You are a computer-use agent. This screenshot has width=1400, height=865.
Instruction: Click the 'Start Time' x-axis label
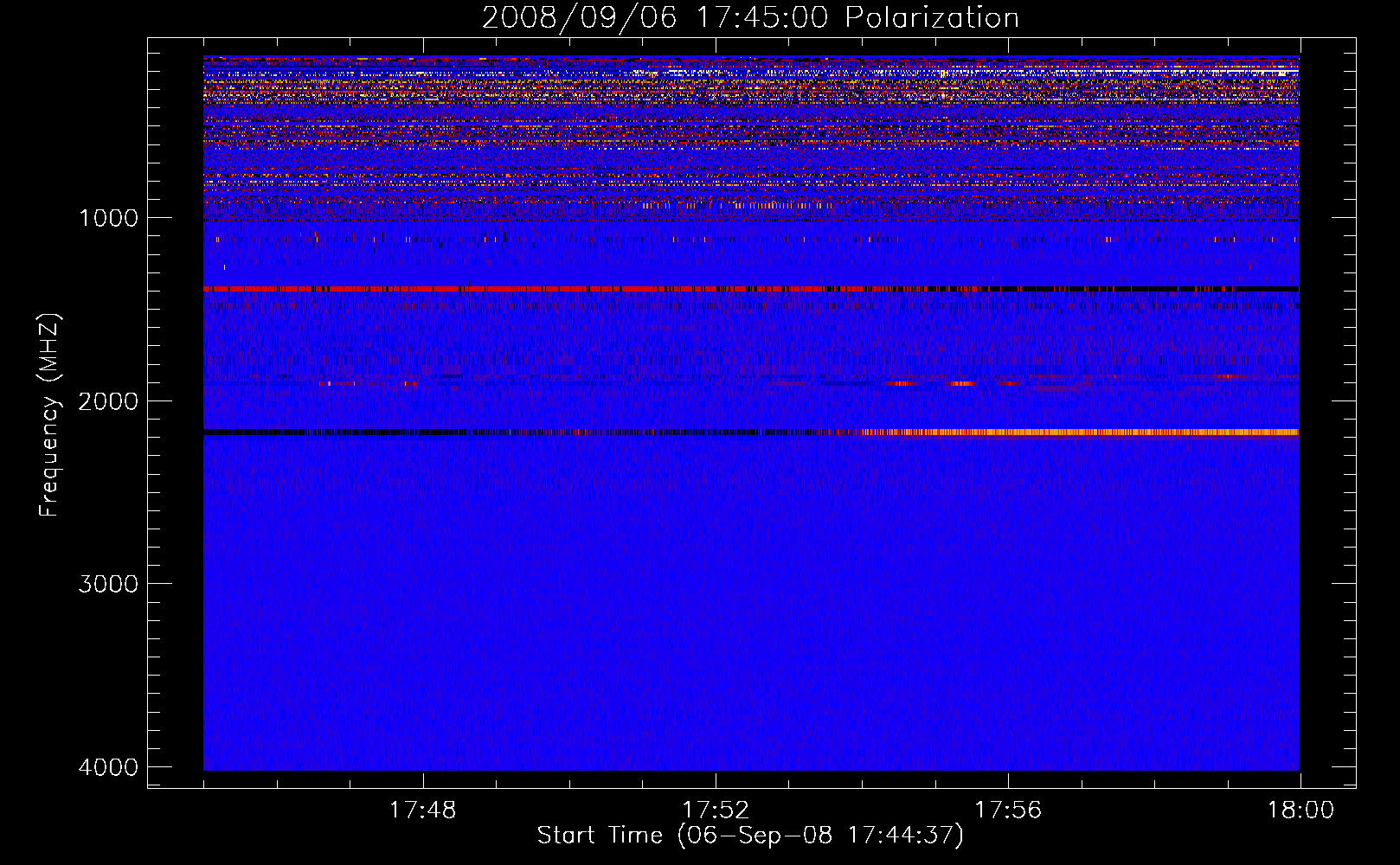coord(749,836)
